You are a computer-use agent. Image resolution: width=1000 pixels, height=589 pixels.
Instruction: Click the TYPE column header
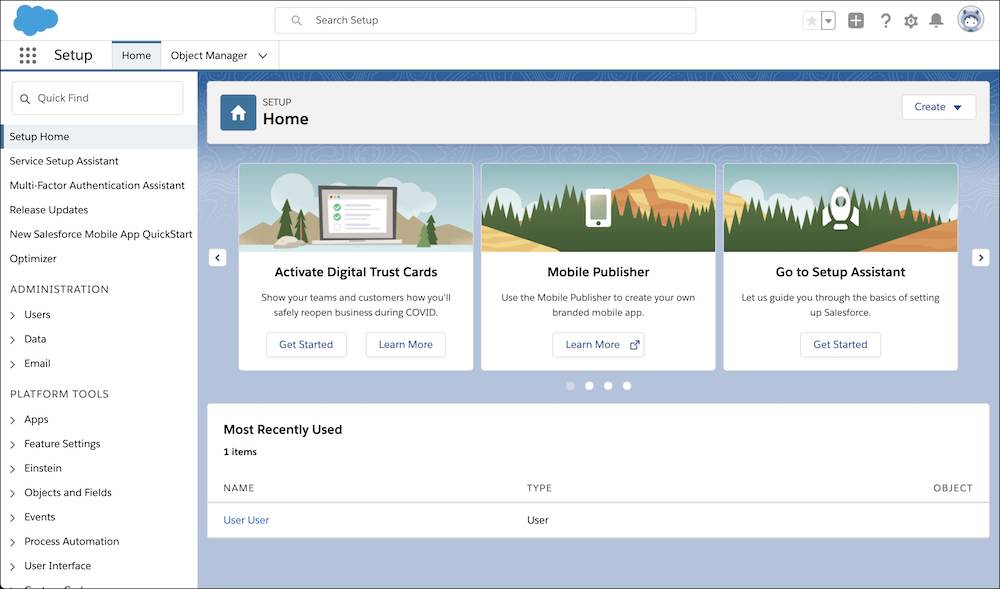(x=540, y=488)
